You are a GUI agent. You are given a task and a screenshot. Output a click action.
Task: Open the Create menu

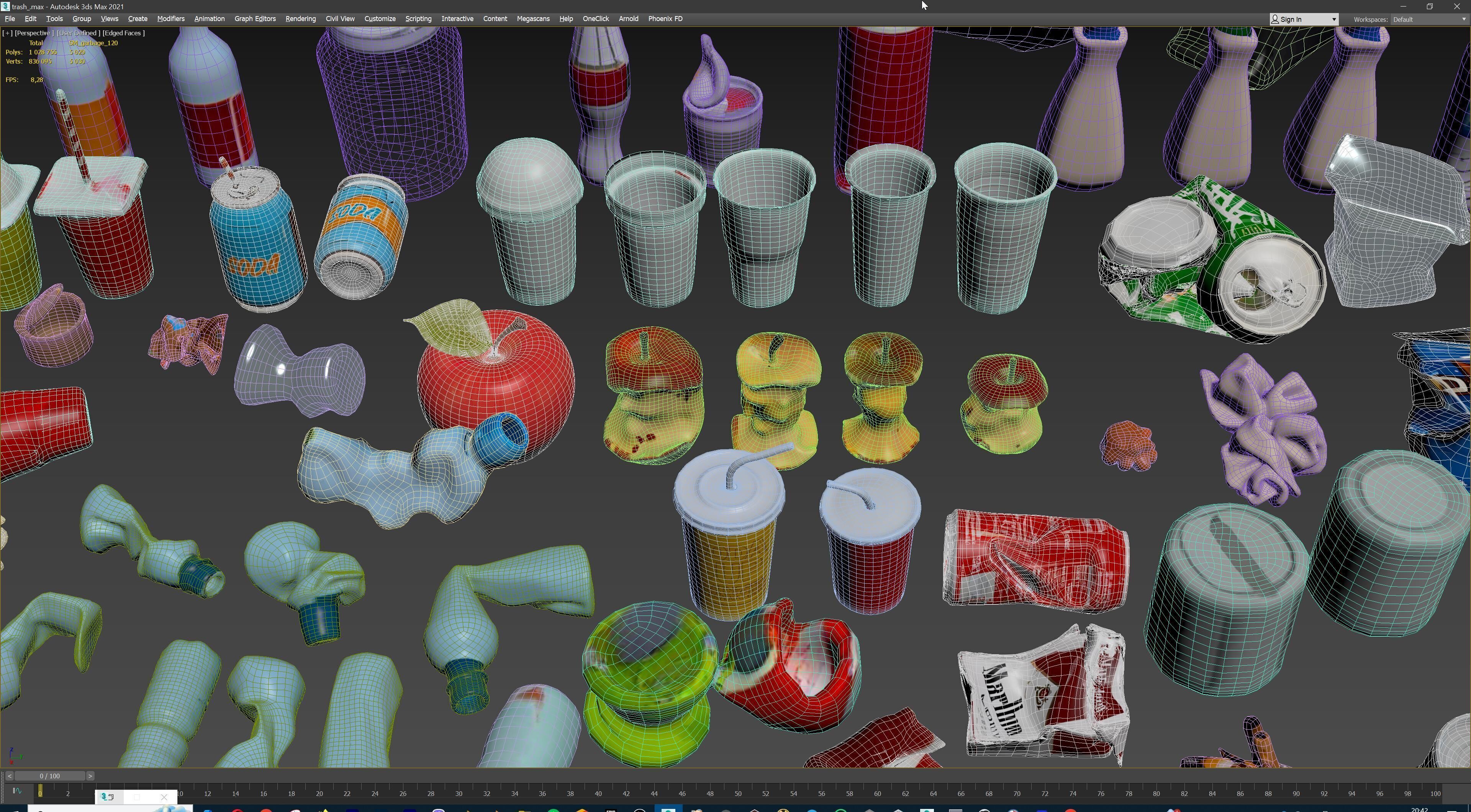138,19
